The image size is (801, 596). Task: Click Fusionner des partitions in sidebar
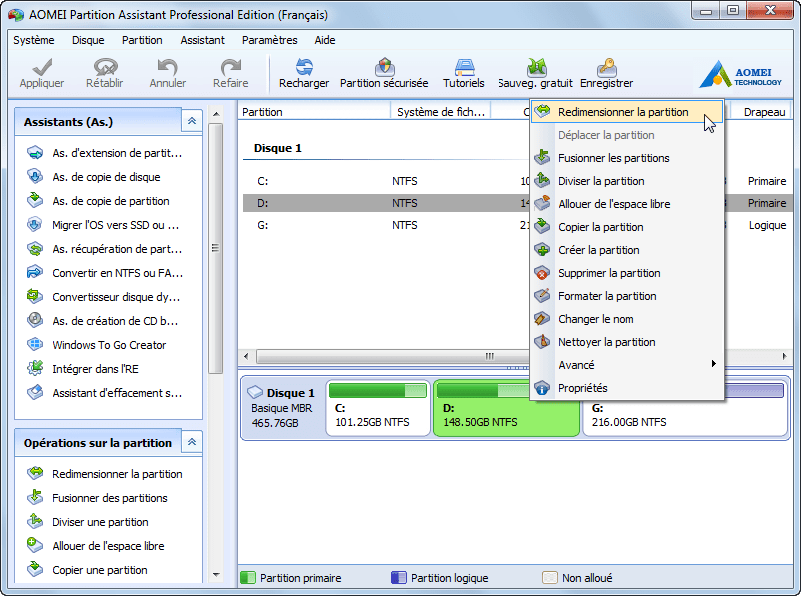click(98, 498)
